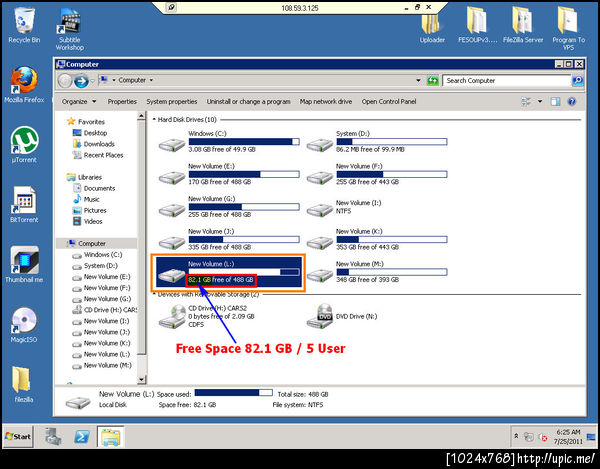Click Open Control Panel
600x469 pixels.
389,101
